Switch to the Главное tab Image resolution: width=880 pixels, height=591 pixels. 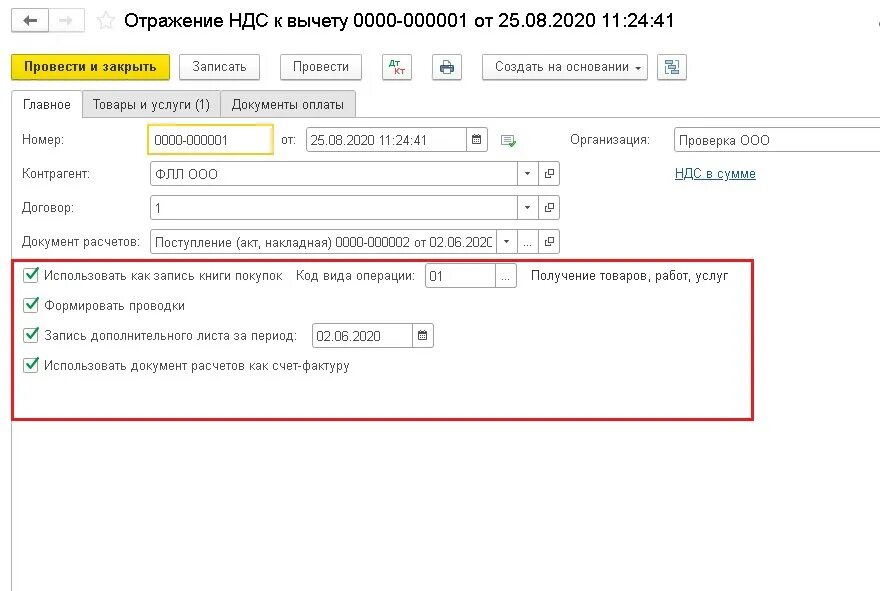(47, 104)
